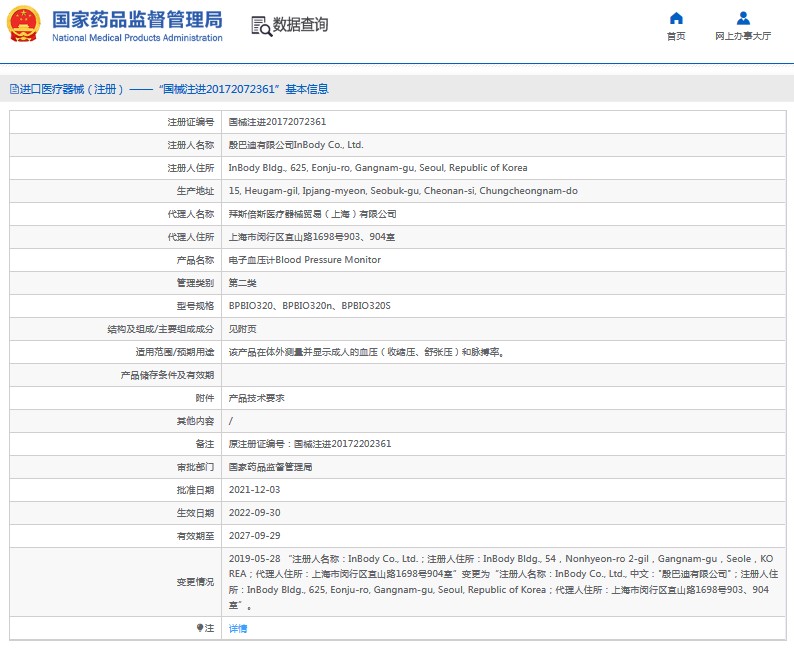Select the 第二类 management category value
The width and height of the screenshot is (794, 648).
(243, 282)
